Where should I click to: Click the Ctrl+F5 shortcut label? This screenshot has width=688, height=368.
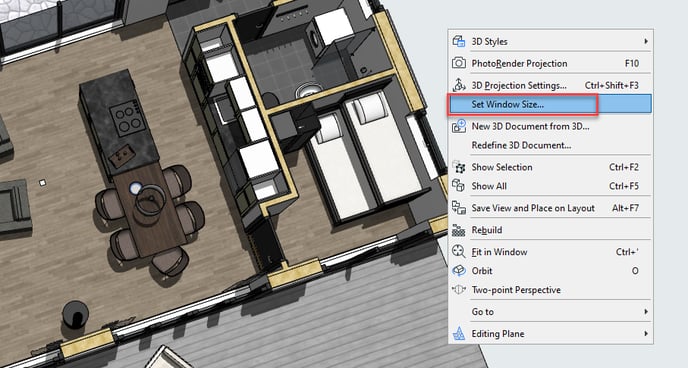coord(624,186)
